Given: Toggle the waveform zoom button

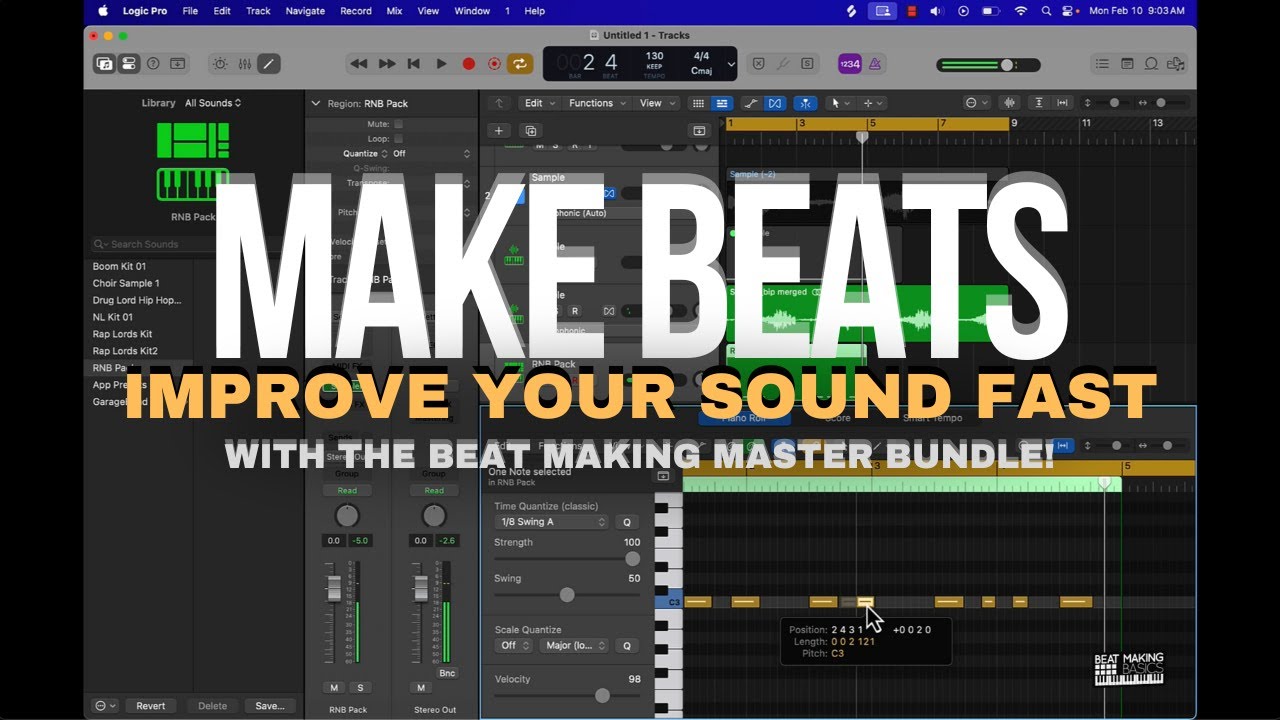Looking at the screenshot, I should (x=1008, y=103).
